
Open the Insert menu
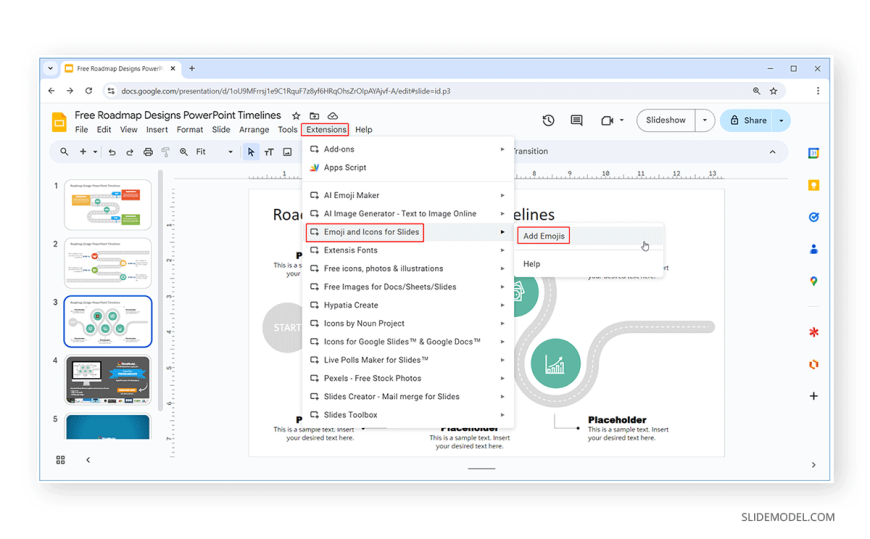click(157, 129)
